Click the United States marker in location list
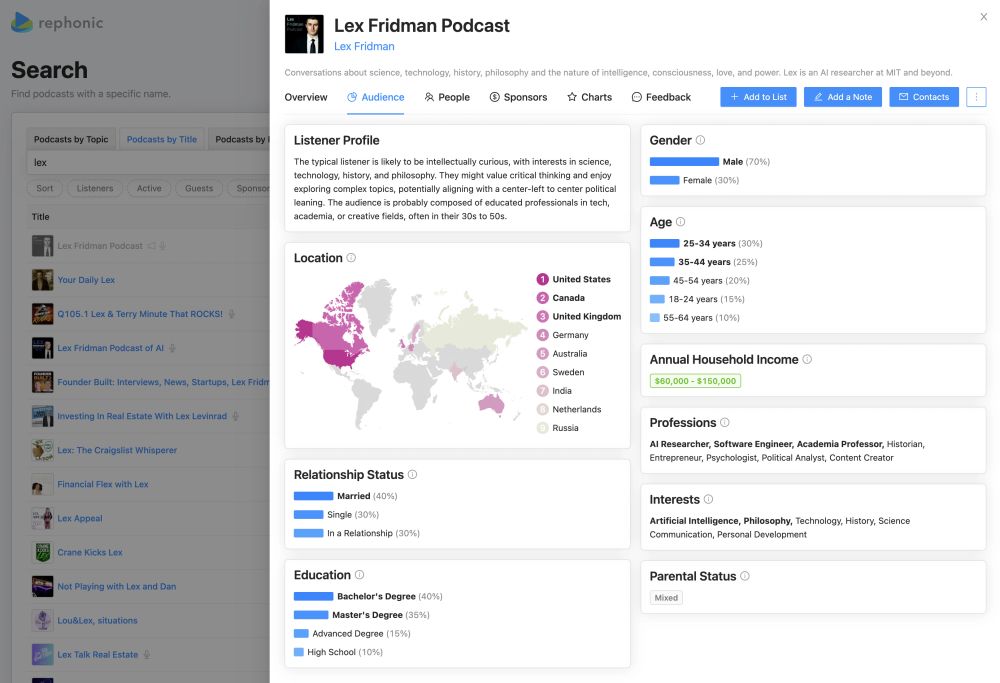The width and height of the screenshot is (1000, 683). tap(543, 279)
